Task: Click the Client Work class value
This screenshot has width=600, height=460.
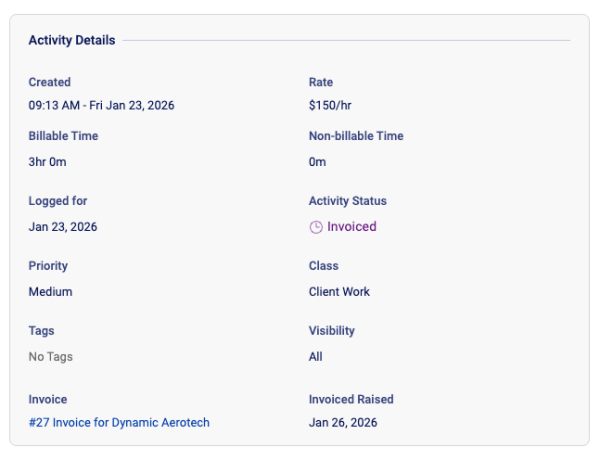Action: click(339, 292)
